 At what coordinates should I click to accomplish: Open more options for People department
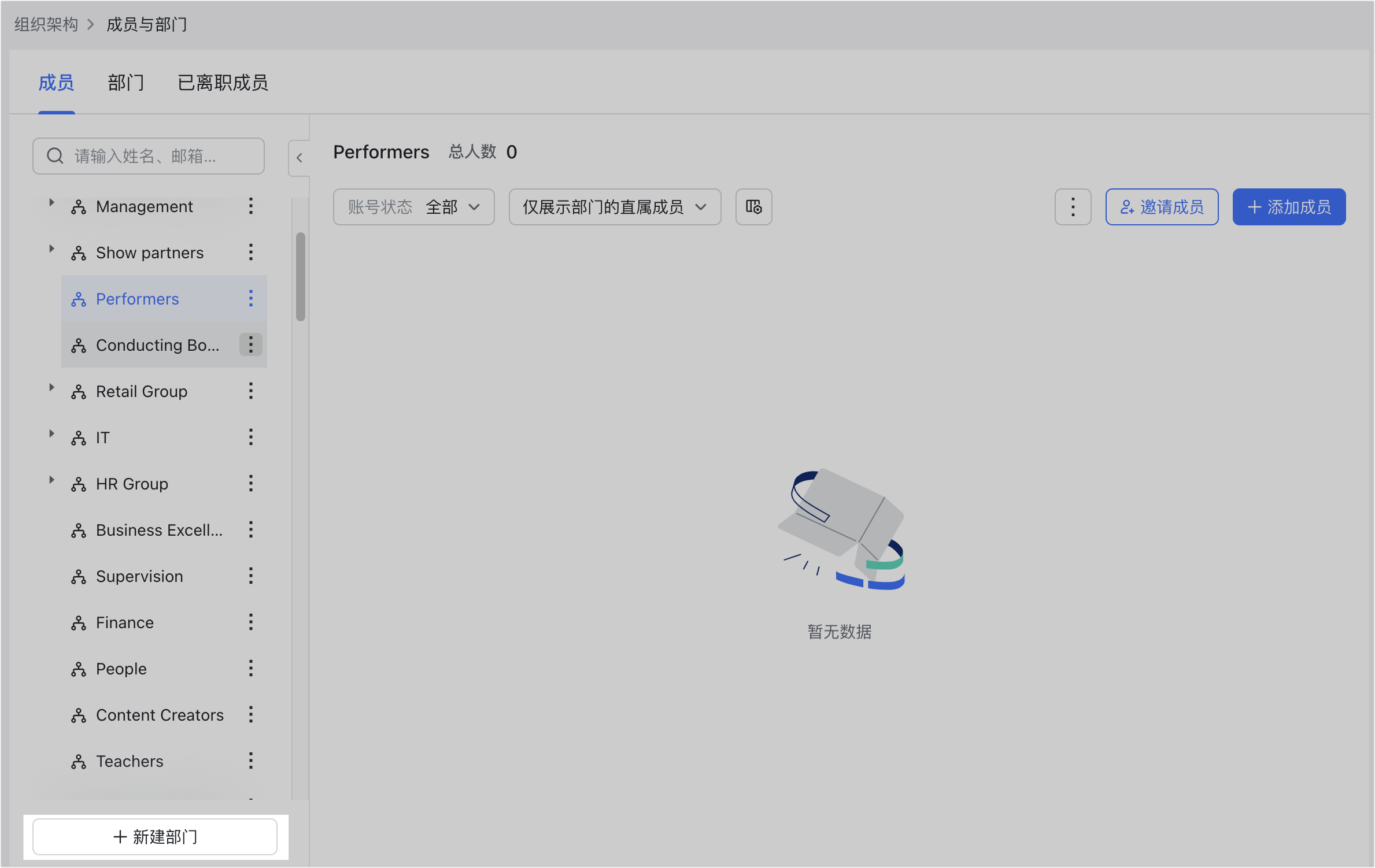tap(251, 669)
